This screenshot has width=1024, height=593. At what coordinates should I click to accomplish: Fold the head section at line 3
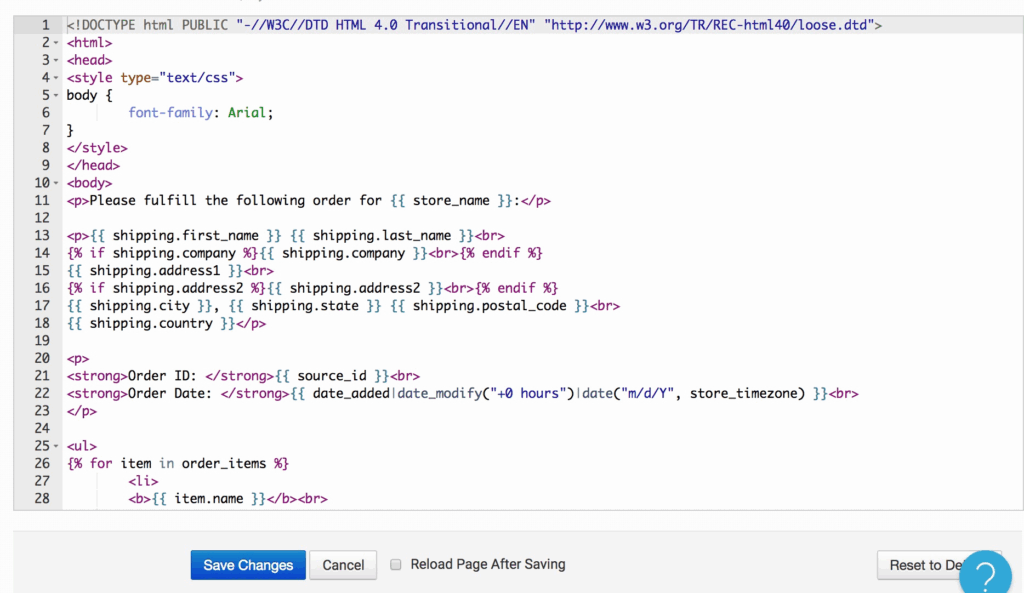(x=56, y=60)
